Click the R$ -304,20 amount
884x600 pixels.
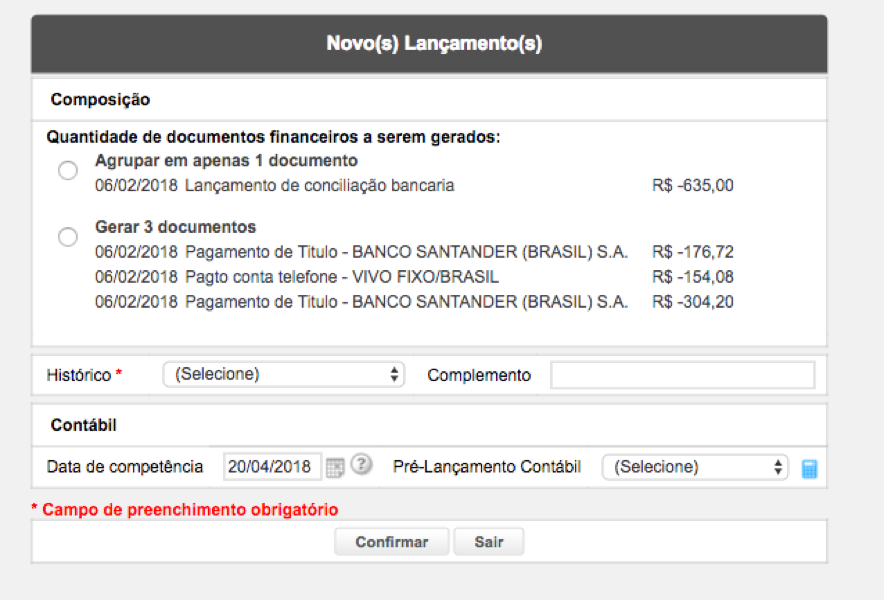point(693,302)
